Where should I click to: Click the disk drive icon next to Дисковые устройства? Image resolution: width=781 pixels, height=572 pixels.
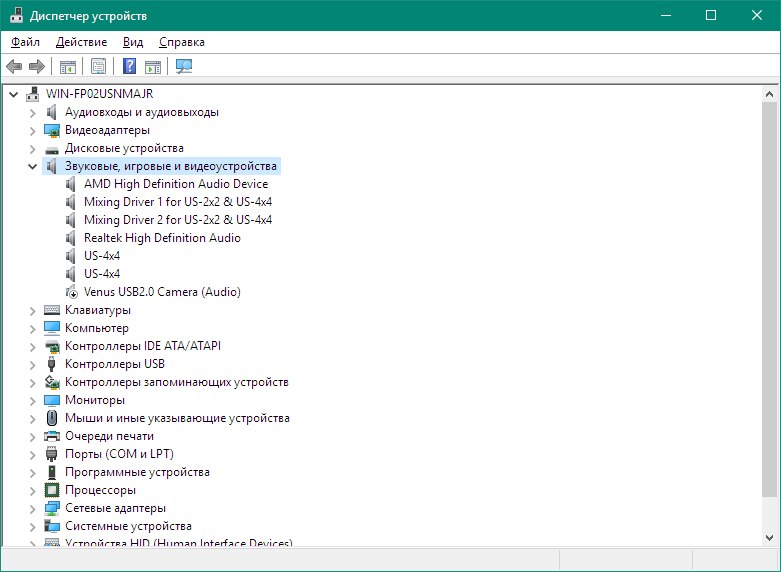click(52, 149)
